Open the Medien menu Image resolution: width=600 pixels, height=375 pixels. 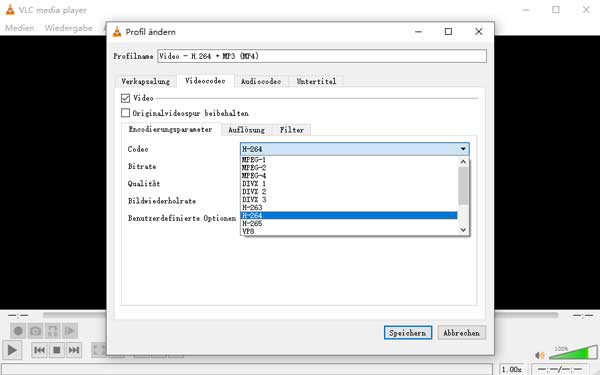pyautogui.click(x=20, y=28)
